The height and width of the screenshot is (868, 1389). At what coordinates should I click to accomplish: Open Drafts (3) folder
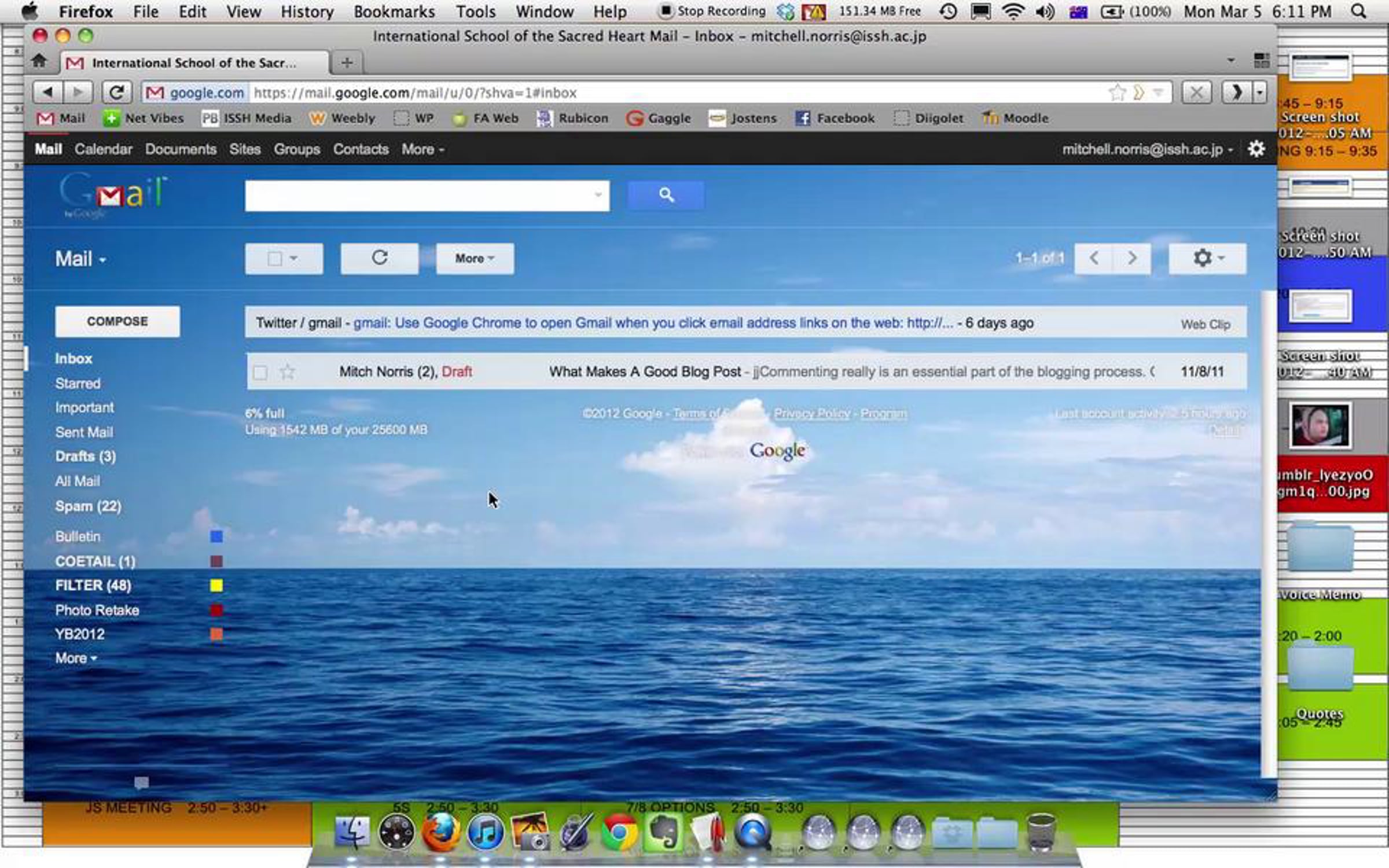click(x=86, y=457)
